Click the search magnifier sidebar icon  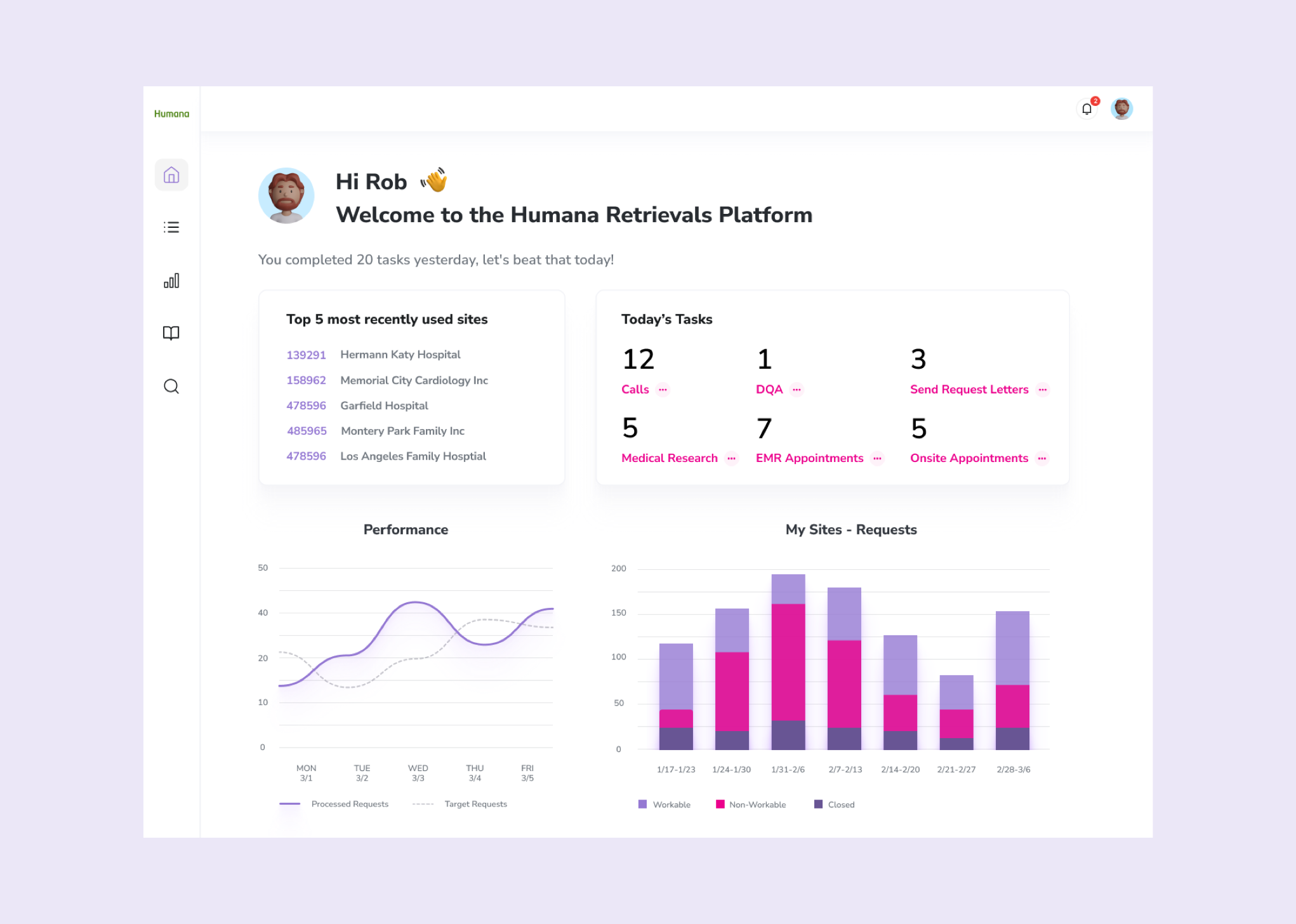point(171,386)
